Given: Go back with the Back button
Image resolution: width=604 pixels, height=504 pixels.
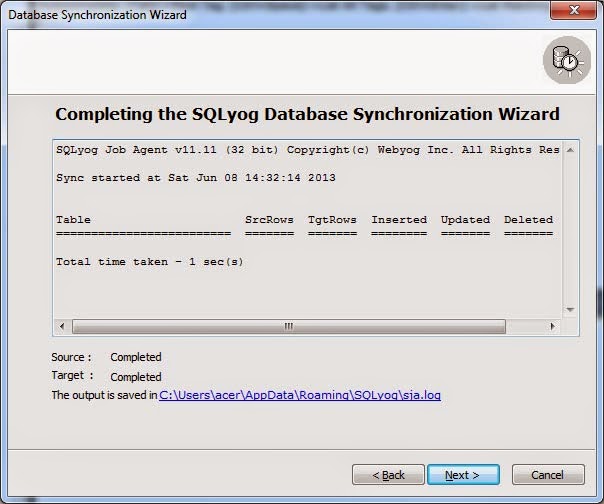Looking at the screenshot, I should click(x=388, y=475).
